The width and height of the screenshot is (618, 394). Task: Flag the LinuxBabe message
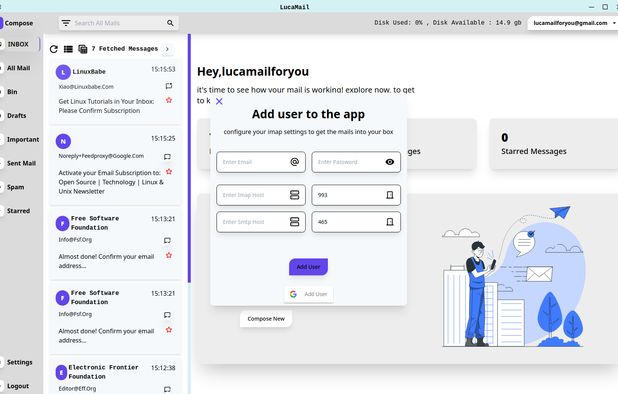pos(169,86)
